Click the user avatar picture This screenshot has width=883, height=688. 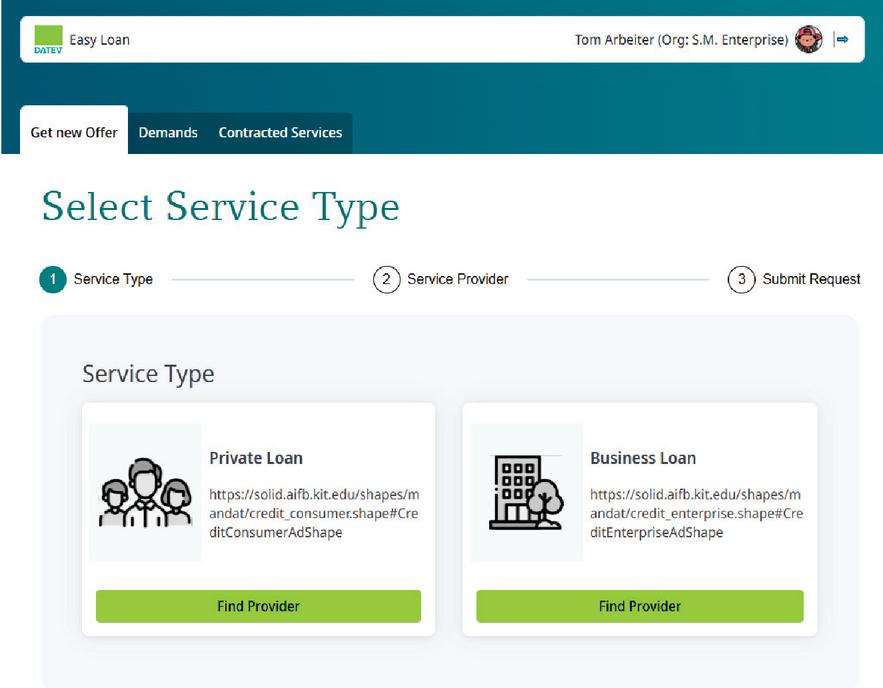(809, 40)
